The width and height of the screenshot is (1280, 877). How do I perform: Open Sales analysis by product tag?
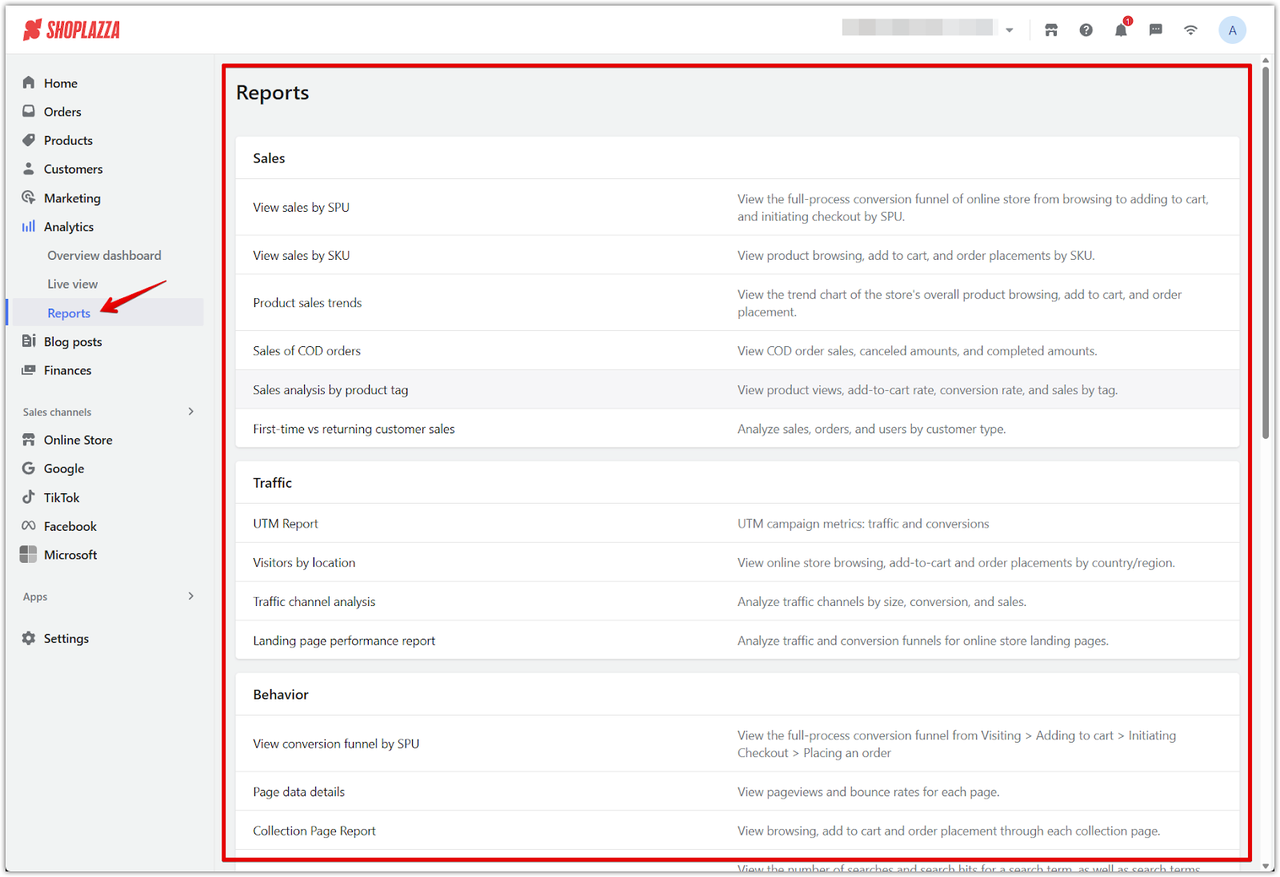(330, 390)
